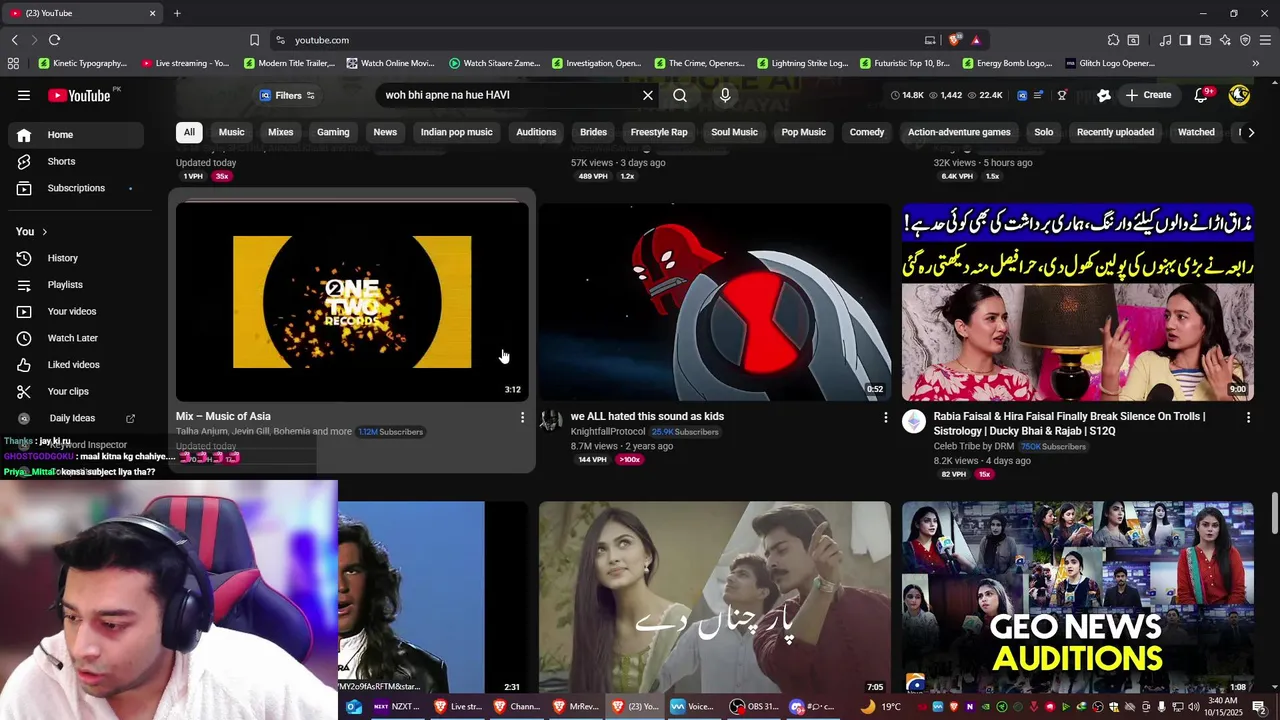Open 'Live streaming - Yo...' bookmark
This screenshot has height=720, width=1280.
point(186,63)
